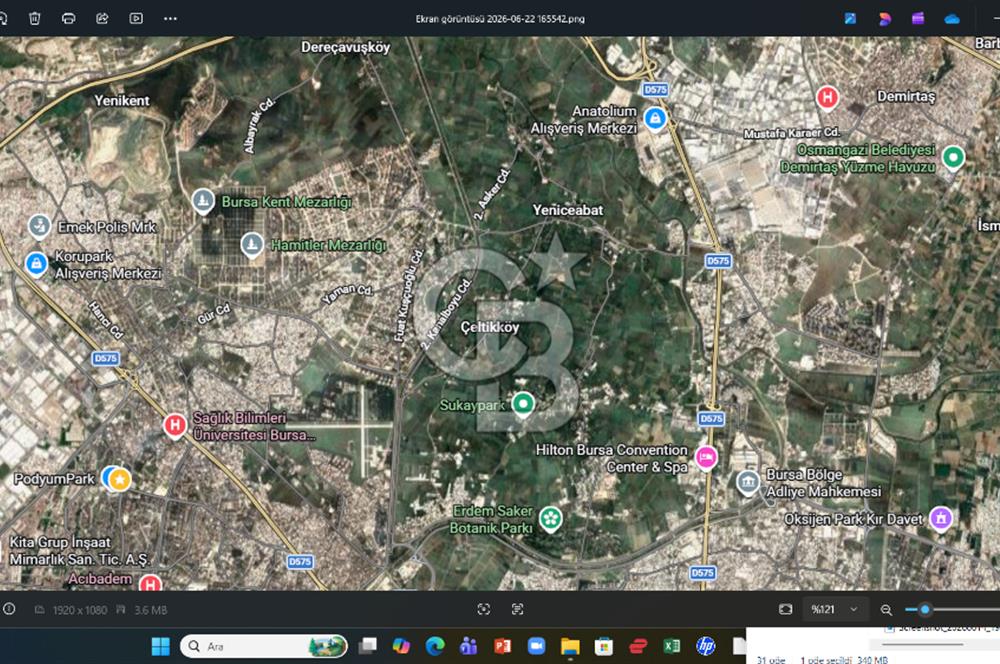Click the image dimensions 1920 x 1080 text
This screenshot has height=664, width=1000.
click(x=80, y=610)
